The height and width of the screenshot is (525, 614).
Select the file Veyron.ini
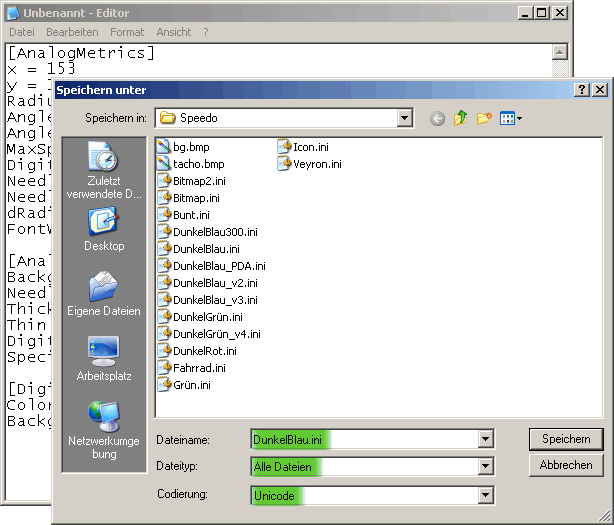(x=316, y=164)
